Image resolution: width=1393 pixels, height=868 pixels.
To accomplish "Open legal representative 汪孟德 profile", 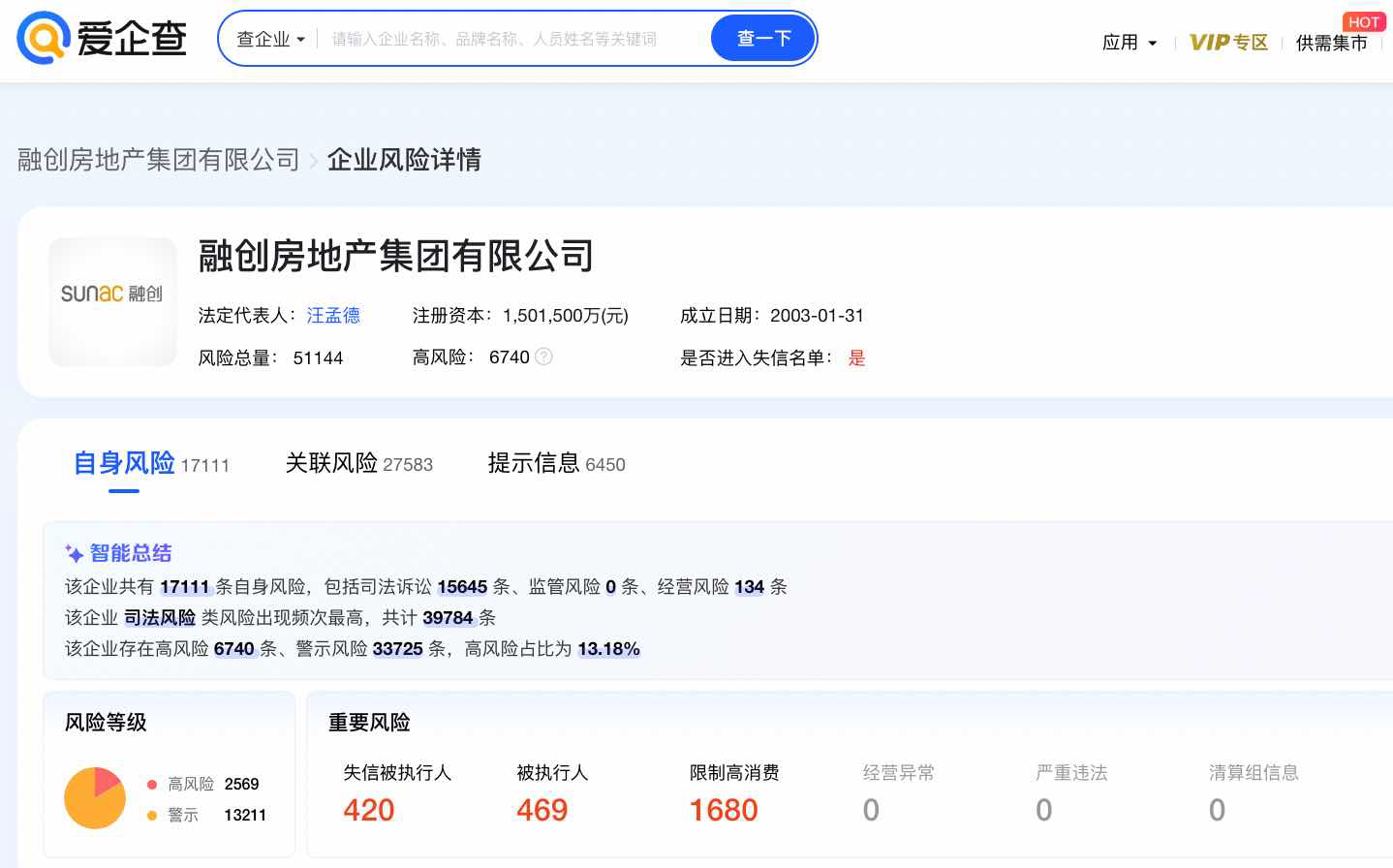I will click(x=333, y=315).
